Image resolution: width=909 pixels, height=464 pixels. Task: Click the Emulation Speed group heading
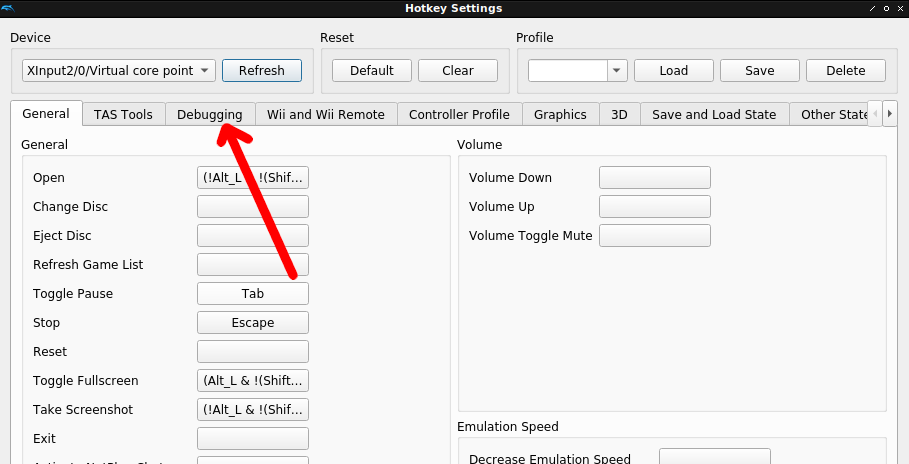[508, 426]
